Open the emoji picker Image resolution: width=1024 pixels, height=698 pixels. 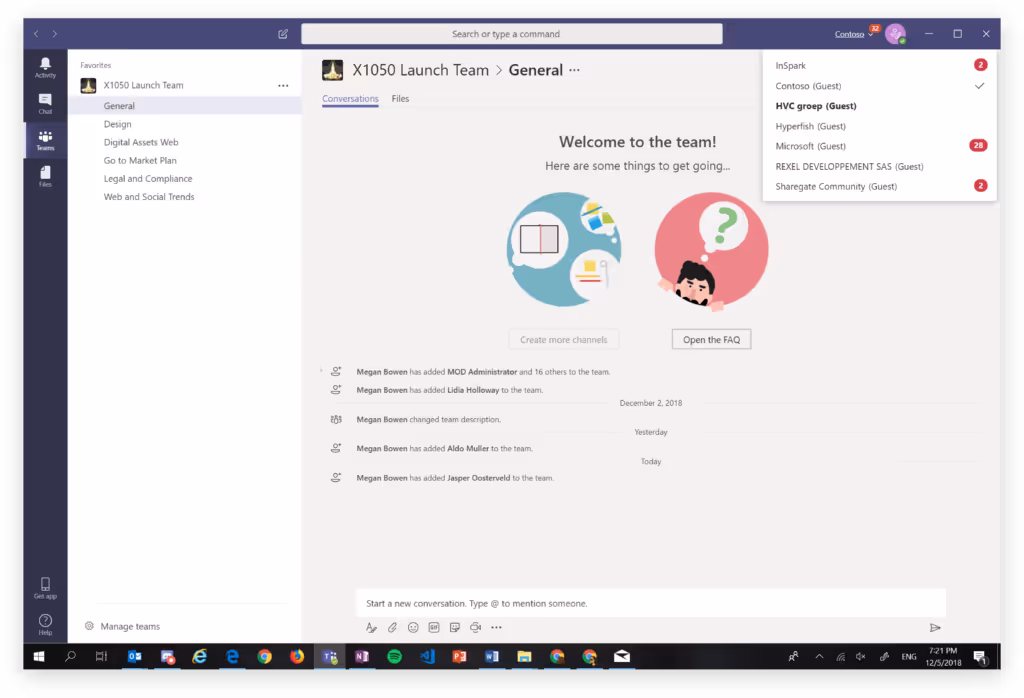pos(413,627)
